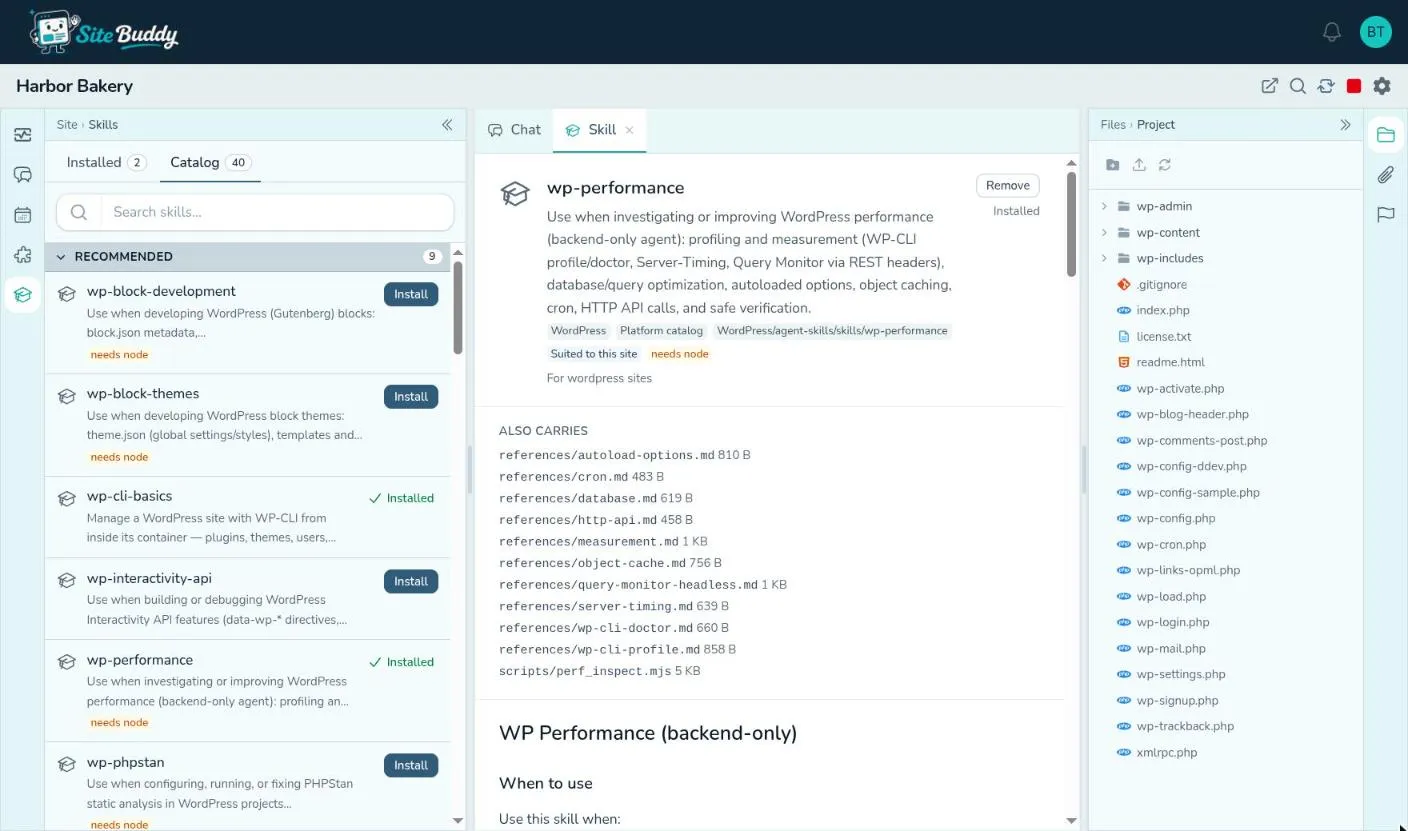The height and width of the screenshot is (831, 1408).
Task: Open site settings gear
Action: click(1382, 86)
